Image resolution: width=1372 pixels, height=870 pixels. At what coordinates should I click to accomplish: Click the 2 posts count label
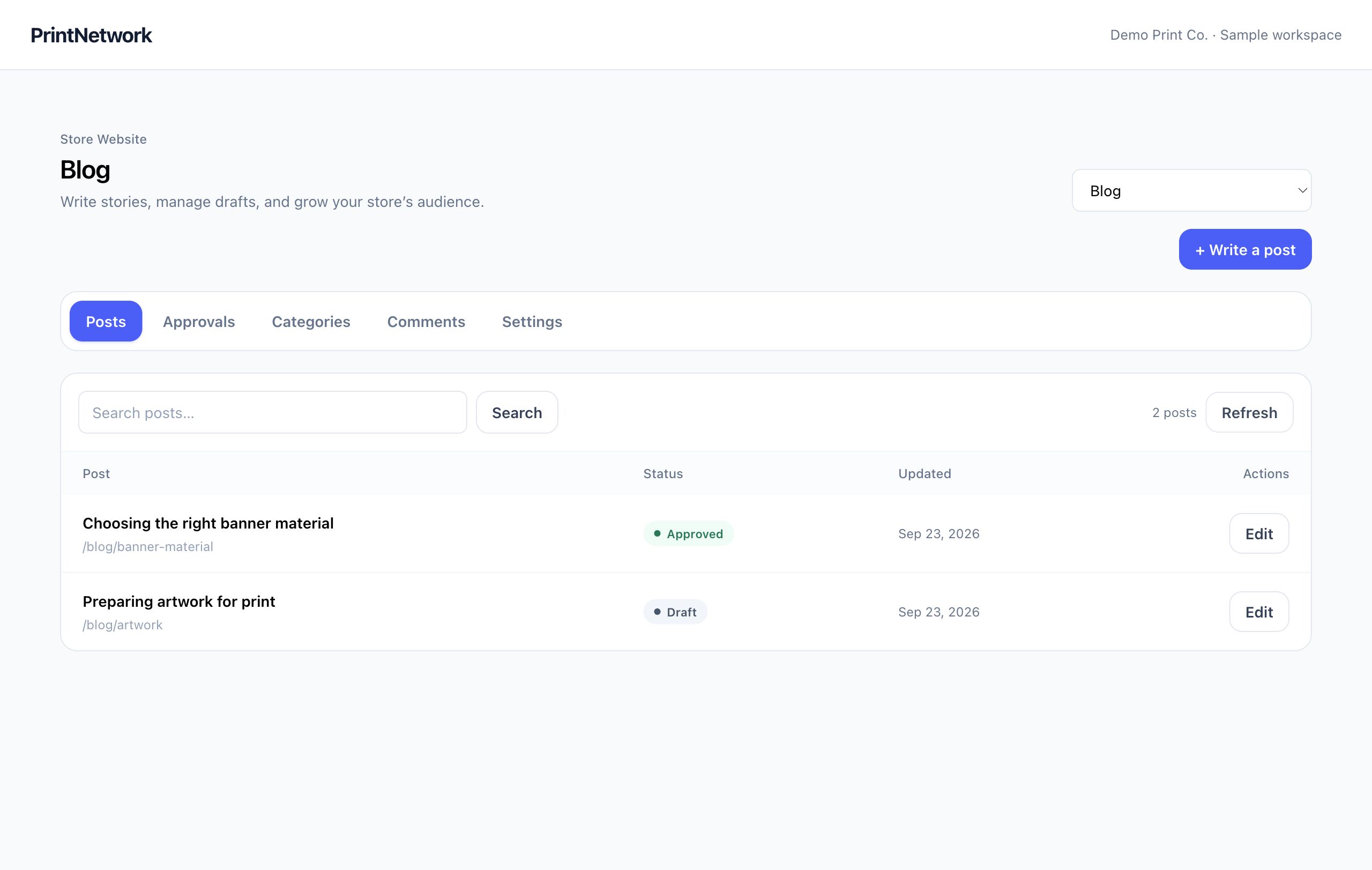pyautogui.click(x=1174, y=413)
